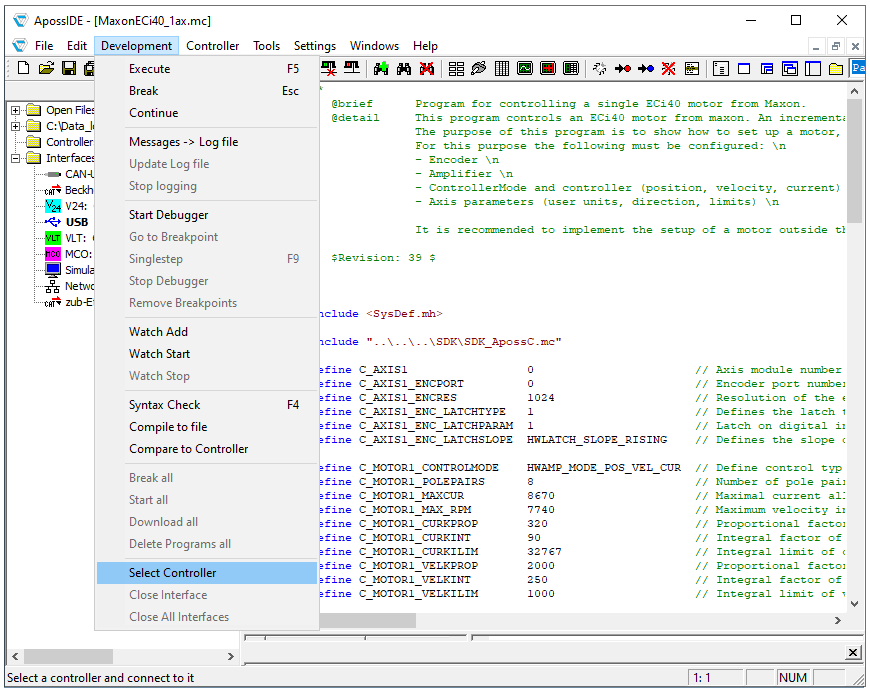Expand the C:\Data folder tree node
Viewport: 870px width, 694px height.
click(x=16, y=126)
